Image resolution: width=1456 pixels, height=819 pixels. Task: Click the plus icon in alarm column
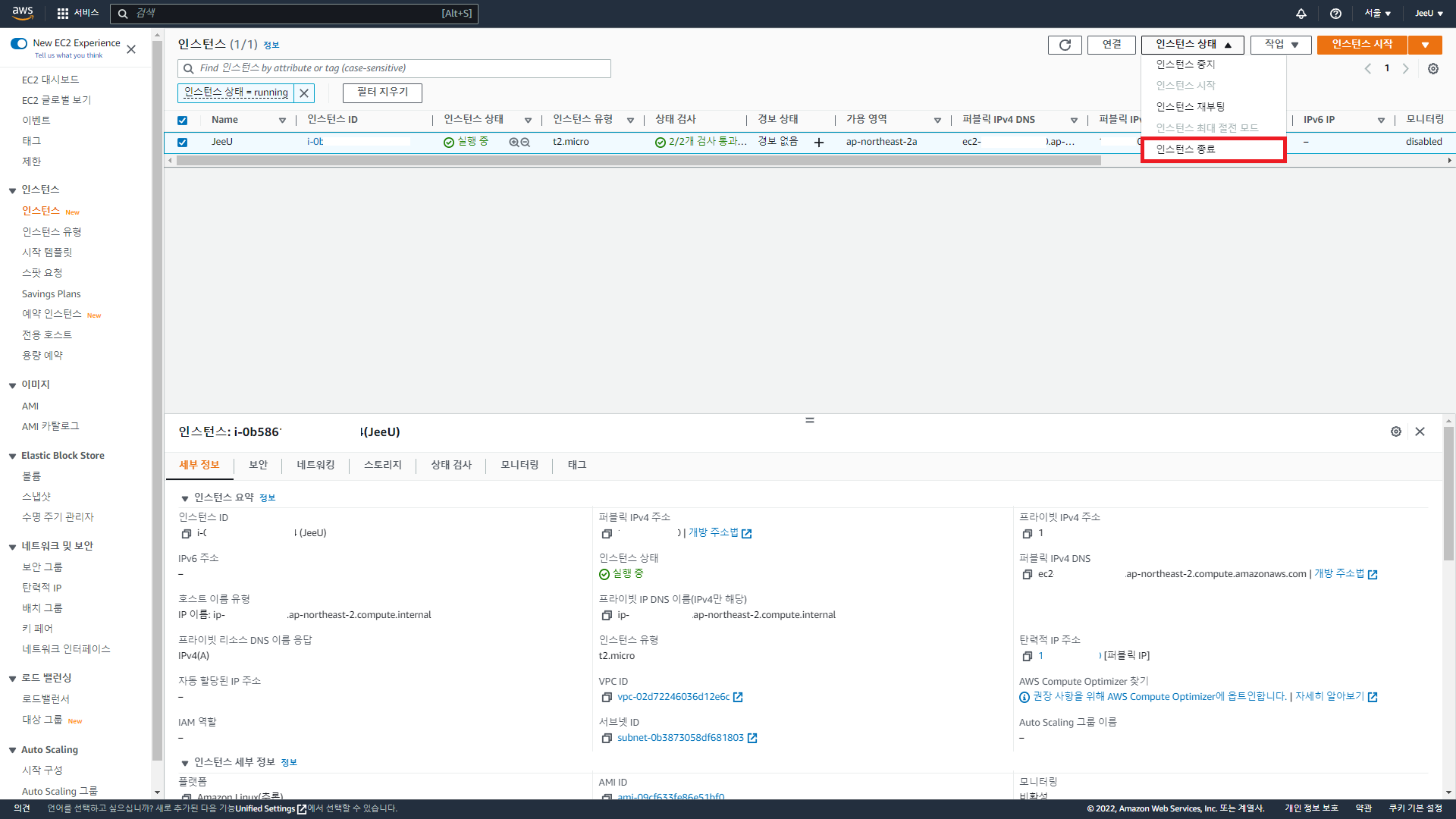(x=819, y=143)
